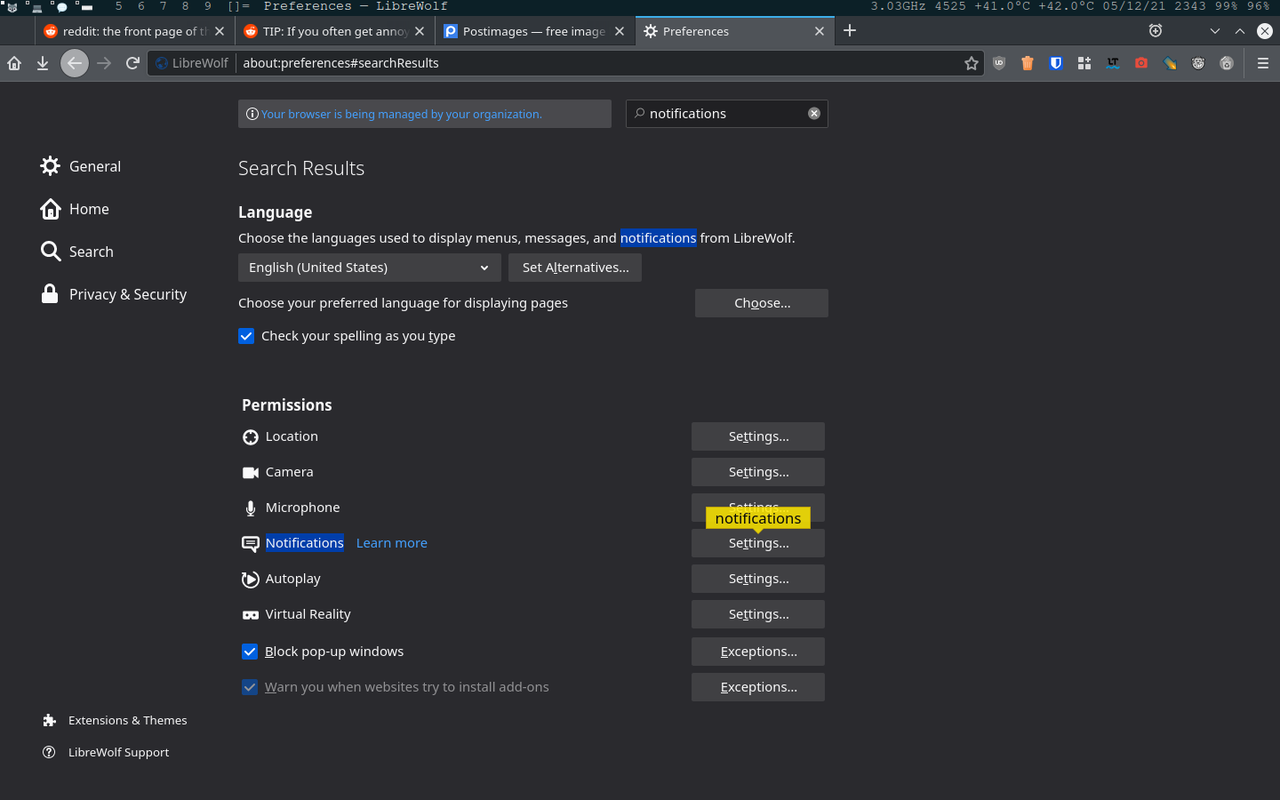Open Exceptions for add-on install warnings
The width and height of the screenshot is (1280, 800).
coord(758,687)
